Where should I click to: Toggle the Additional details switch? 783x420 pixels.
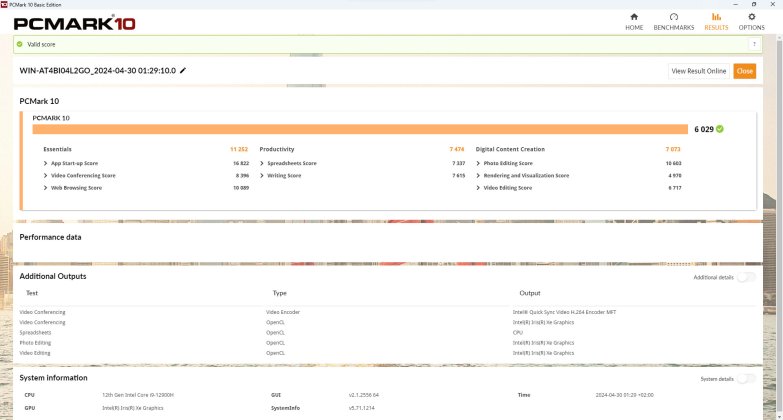746,277
